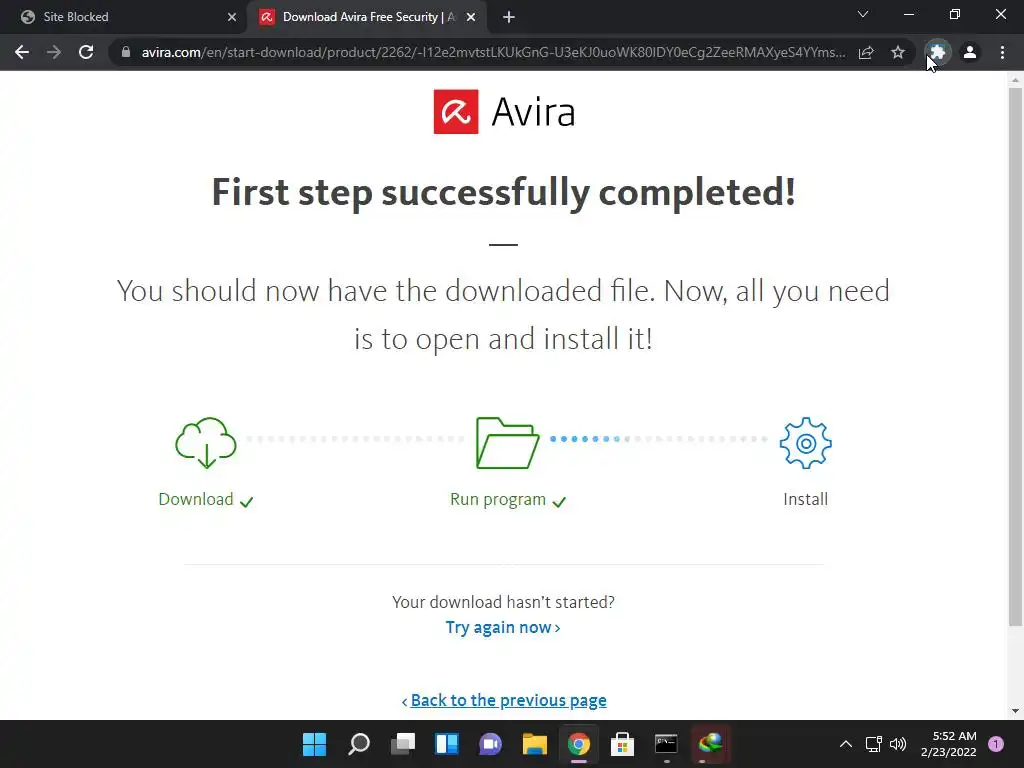Select the Download Avira Free Security tab
This screenshot has width=1024, height=768.
[x=368, y=17]
